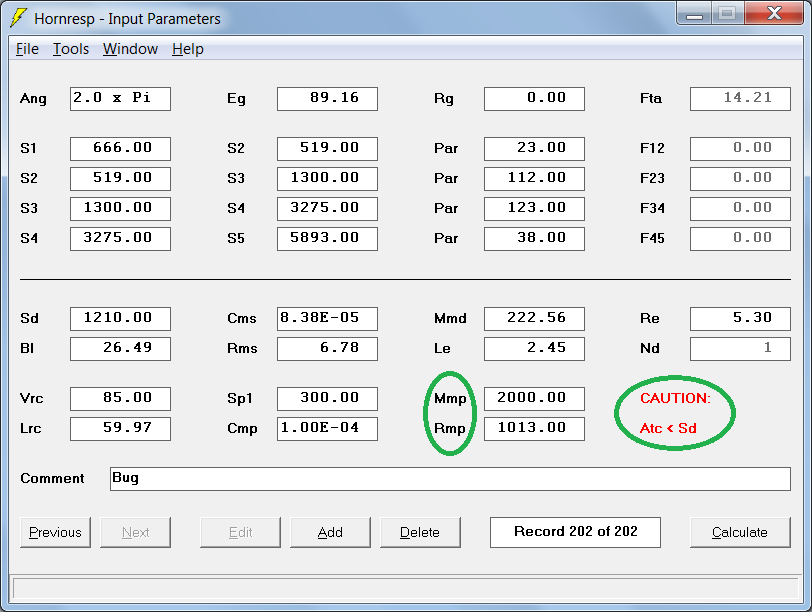Select the F45 field
This screenshot has height=612, width=812.
click(x=740, y=239)
